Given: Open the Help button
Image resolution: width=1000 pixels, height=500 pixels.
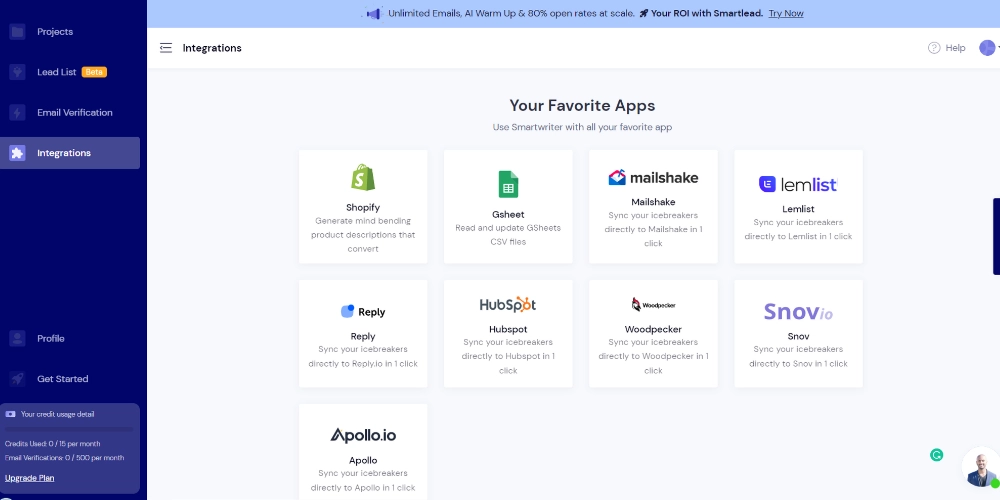Looking at the screenshot, I should click(x=946, y=48).
